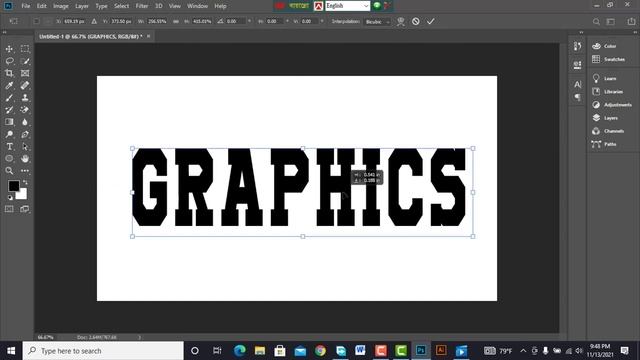Toggle relative positioning triangle
Screen dimensions: 640x360
point(94,21)
